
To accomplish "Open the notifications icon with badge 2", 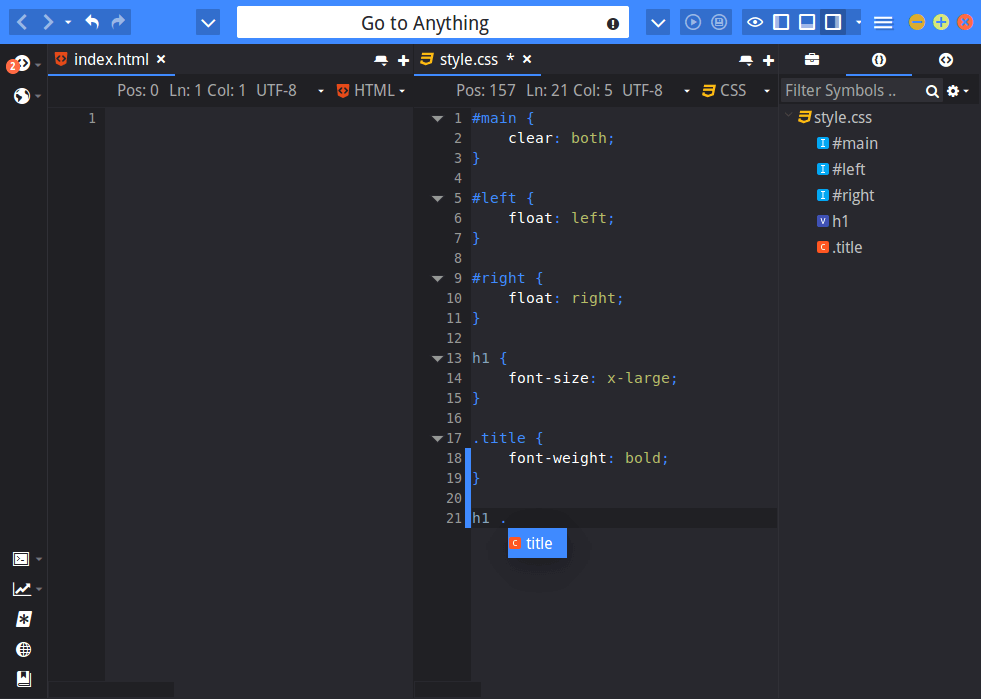I will point(21,63).
